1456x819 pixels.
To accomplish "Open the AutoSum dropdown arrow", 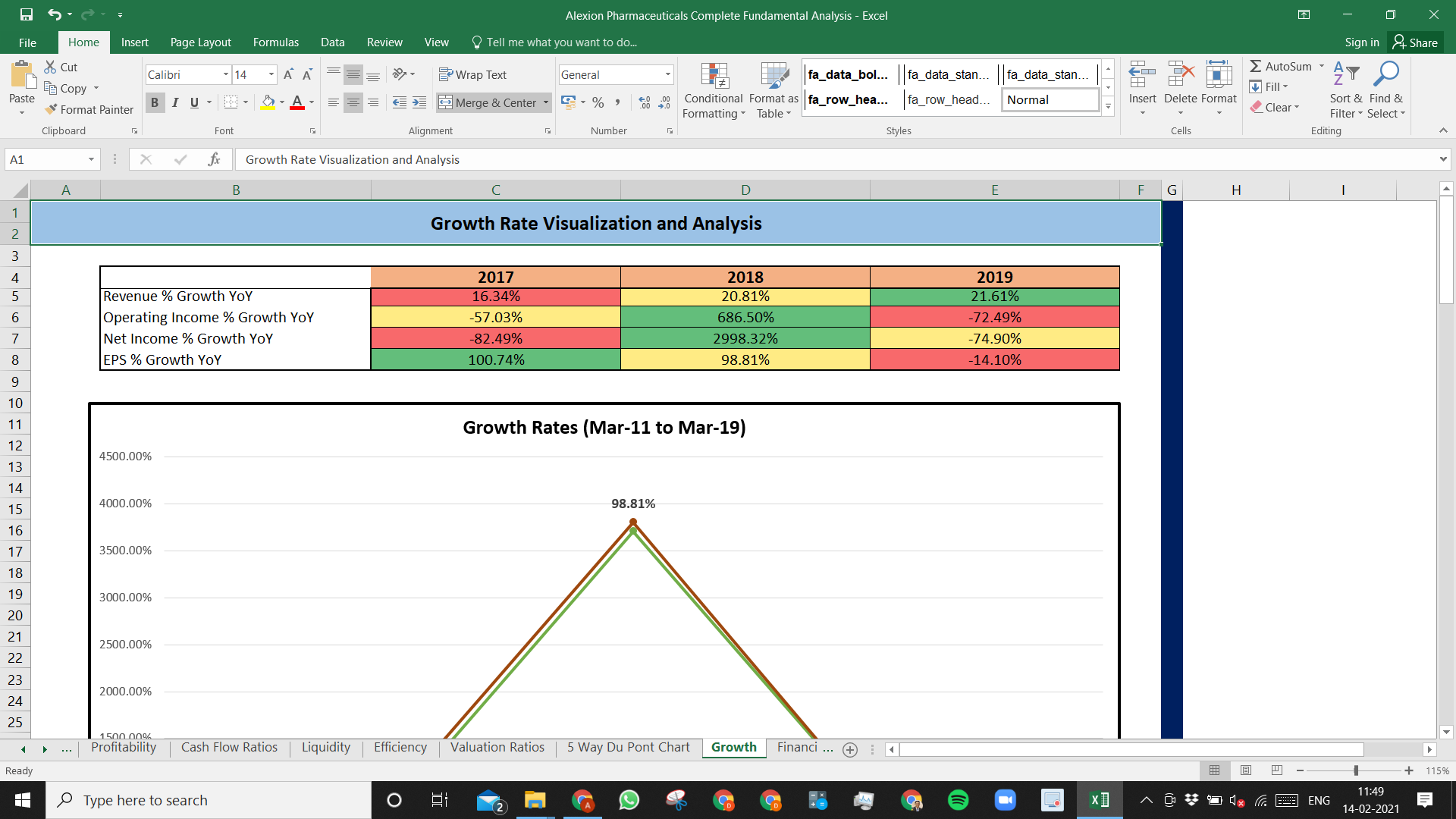I will click(1322, 66).
